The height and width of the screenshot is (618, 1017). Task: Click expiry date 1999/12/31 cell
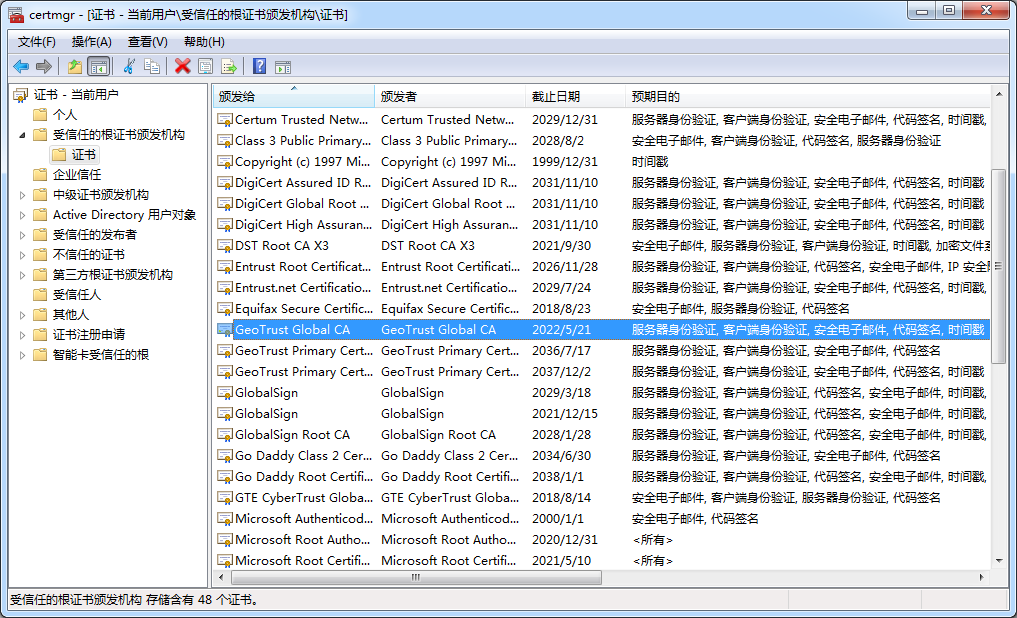pos(565,161)
